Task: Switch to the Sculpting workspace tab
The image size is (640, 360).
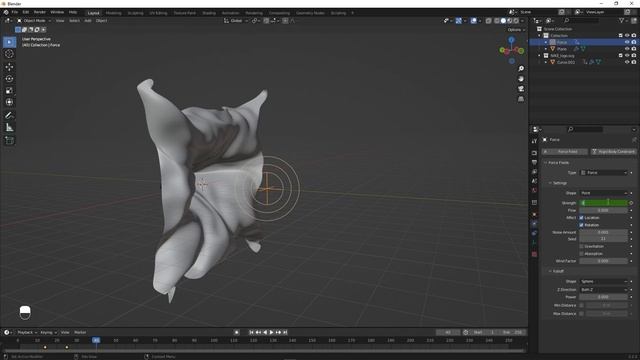Action: [x=136, y=13]
